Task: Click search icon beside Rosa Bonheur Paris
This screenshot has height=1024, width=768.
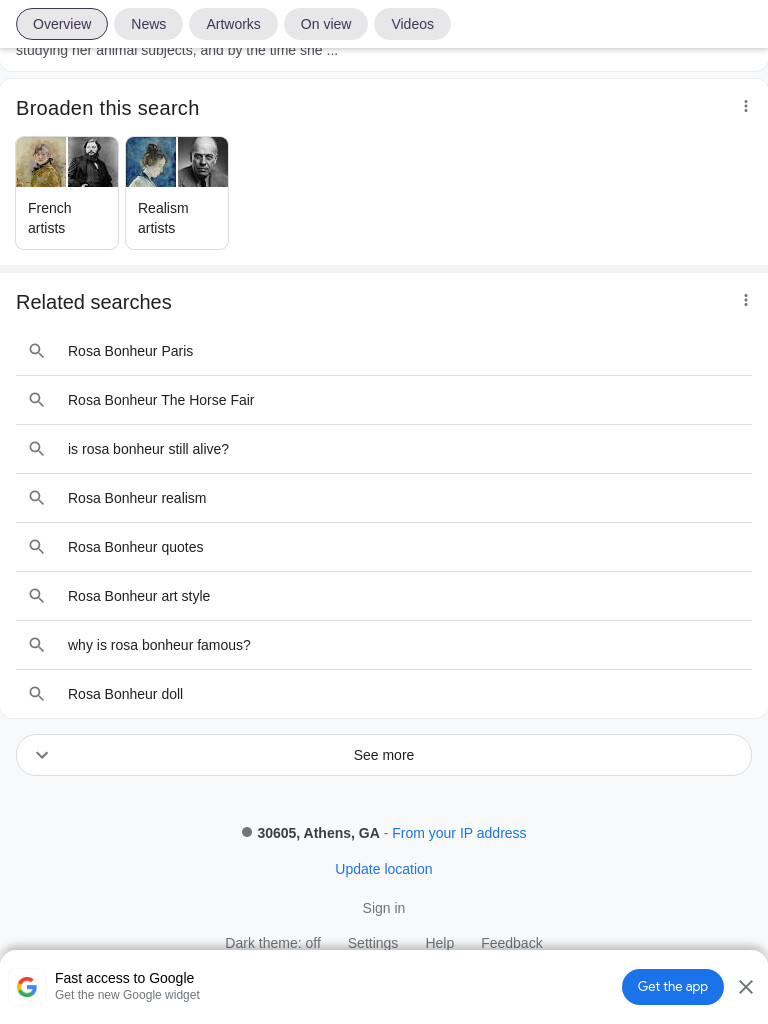Action: coord(37,351)
